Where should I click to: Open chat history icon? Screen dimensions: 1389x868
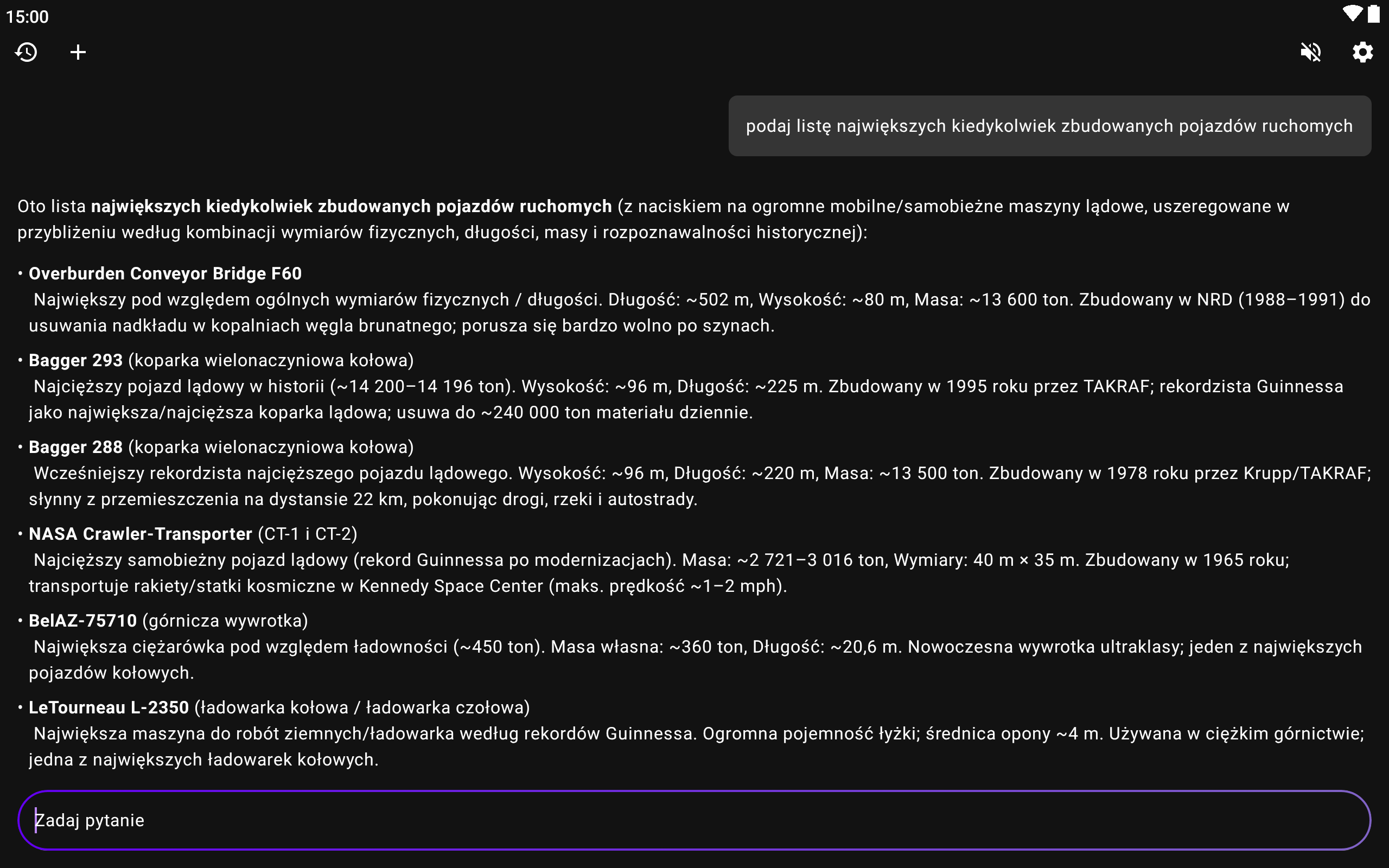point(27,52)
